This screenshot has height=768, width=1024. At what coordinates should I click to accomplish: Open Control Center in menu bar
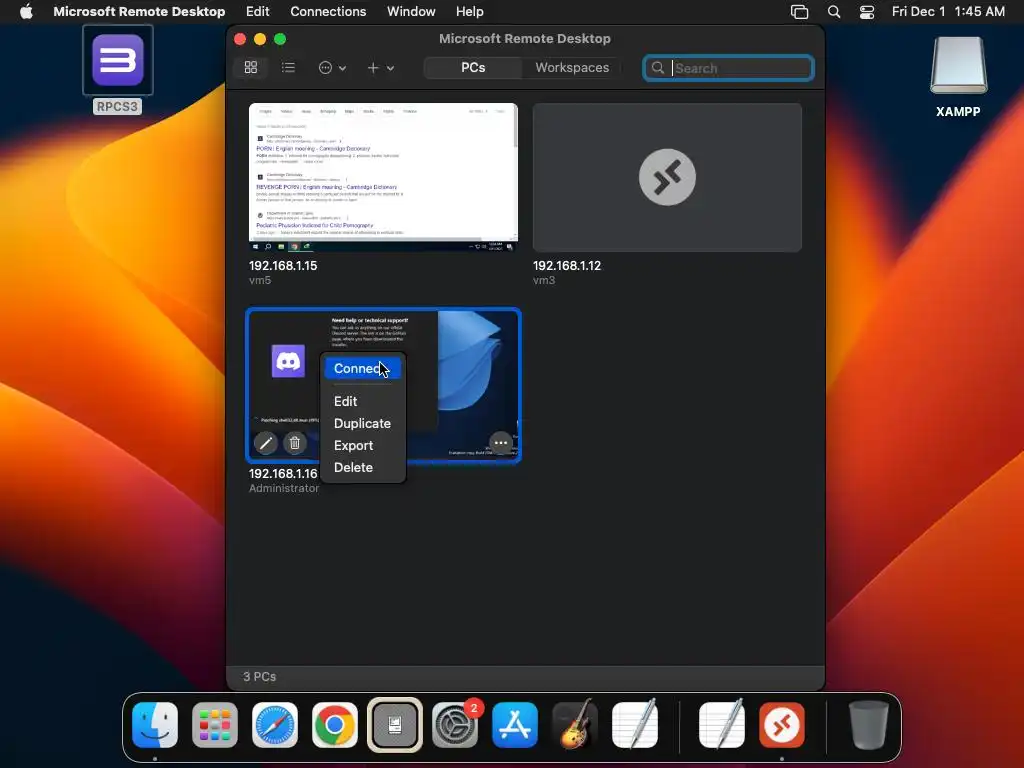[867, 12]
